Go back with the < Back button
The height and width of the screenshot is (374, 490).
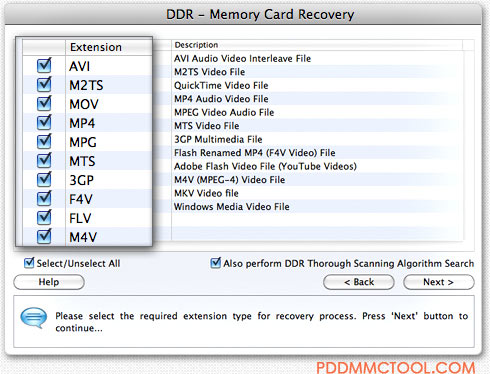pos(359,282)
